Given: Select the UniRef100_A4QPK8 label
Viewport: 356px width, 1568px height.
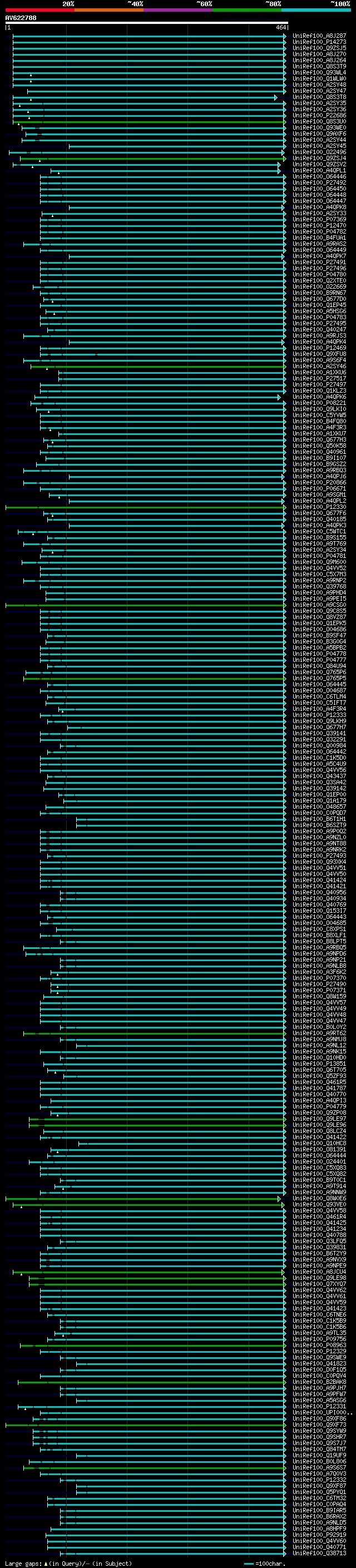Looking at the screenshot, I should coord(319,207).
